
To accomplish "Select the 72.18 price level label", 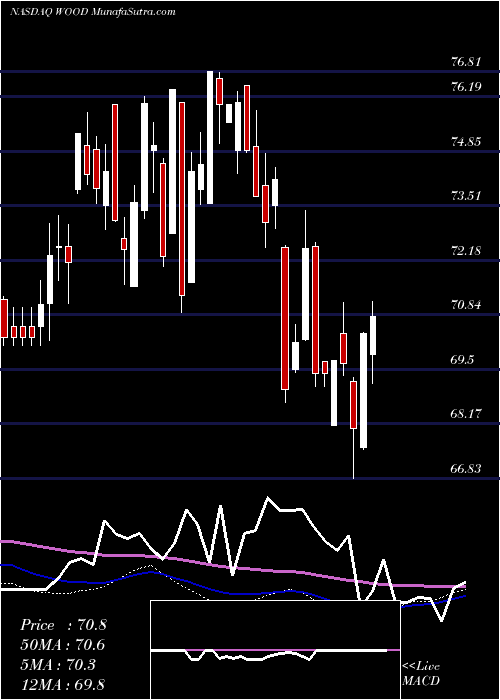I will point(466,251).
